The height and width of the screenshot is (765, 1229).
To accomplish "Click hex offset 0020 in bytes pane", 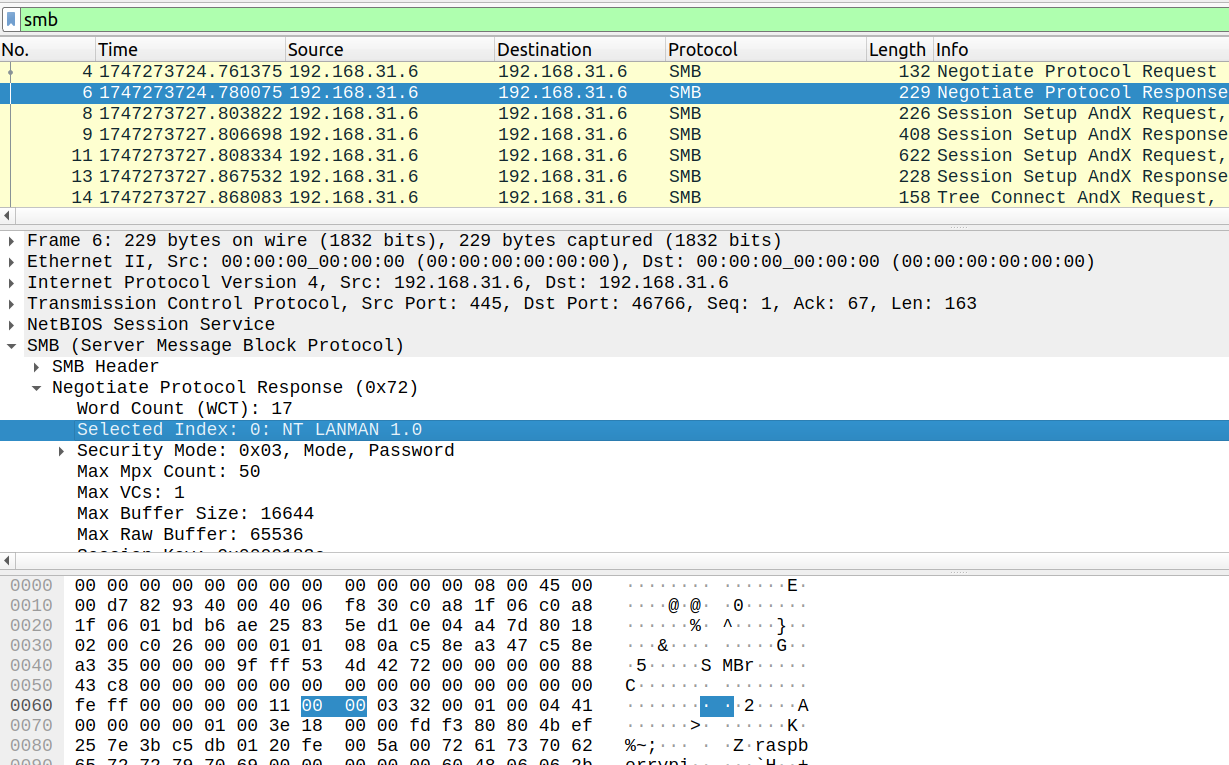I will tap(31, 625).
